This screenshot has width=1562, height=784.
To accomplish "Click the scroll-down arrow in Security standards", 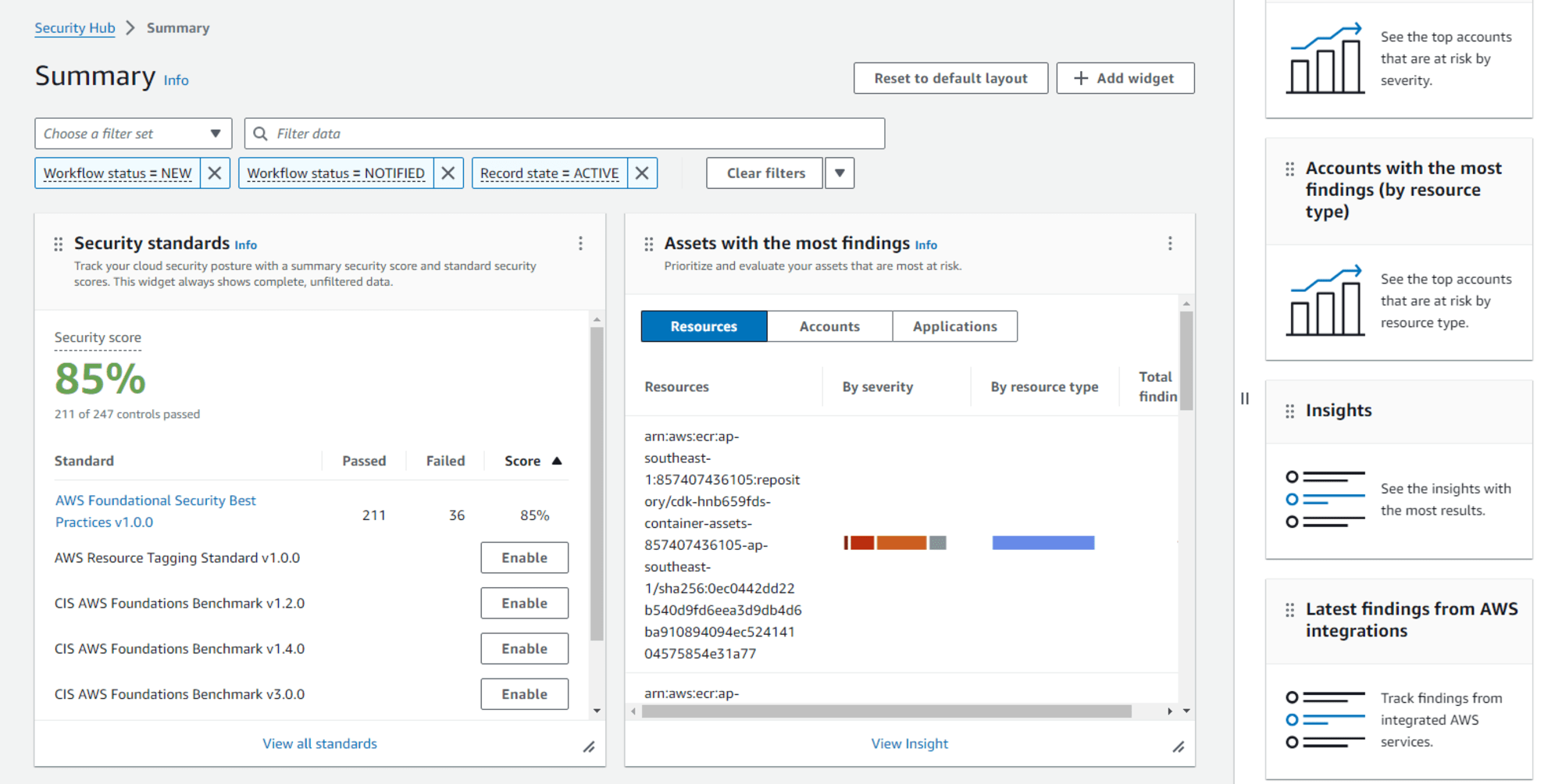I will pyautogui.click(x=597, y=711).
